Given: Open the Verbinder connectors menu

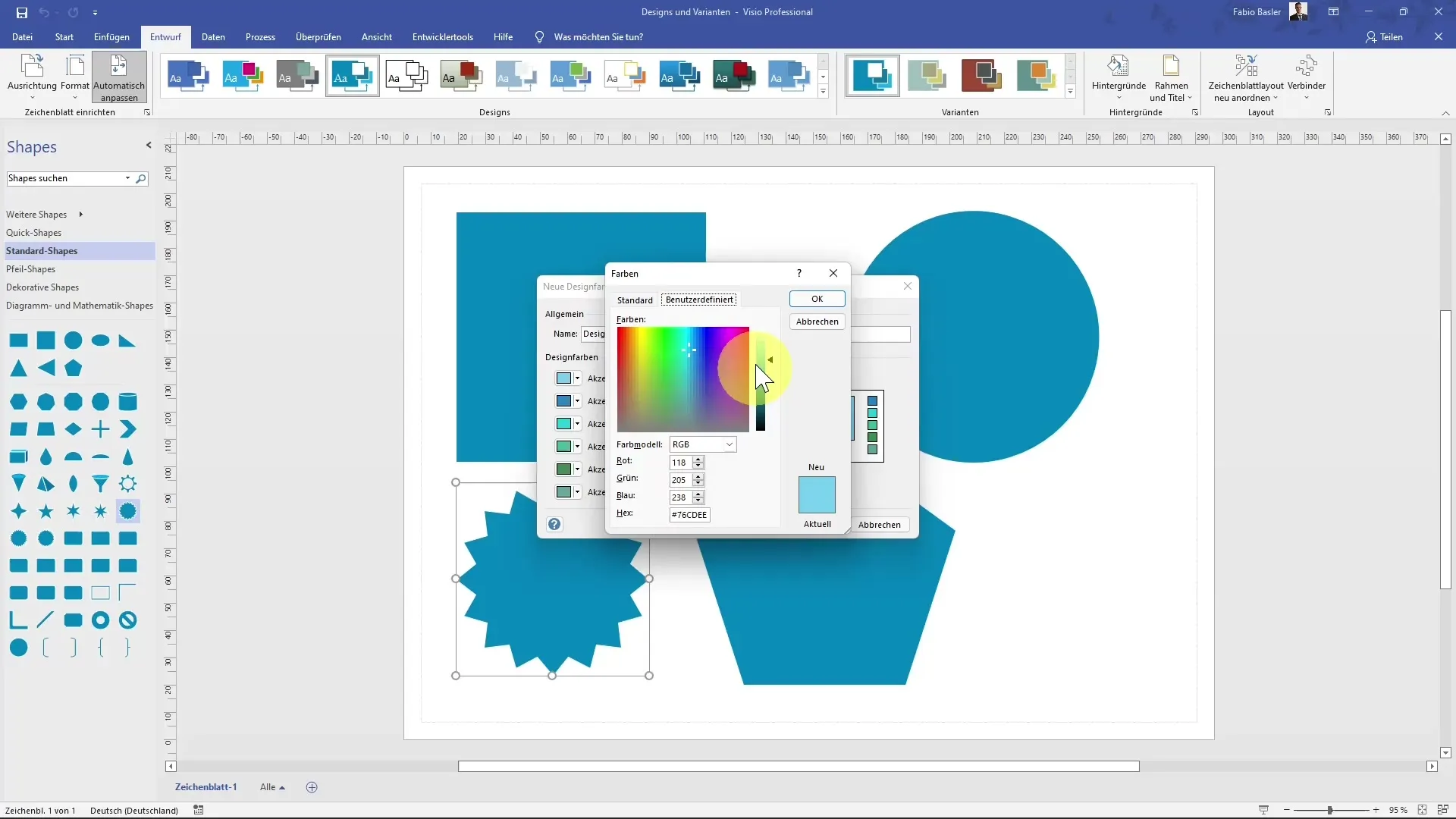Looking at the screenshot, I should tap(1307, 77).
